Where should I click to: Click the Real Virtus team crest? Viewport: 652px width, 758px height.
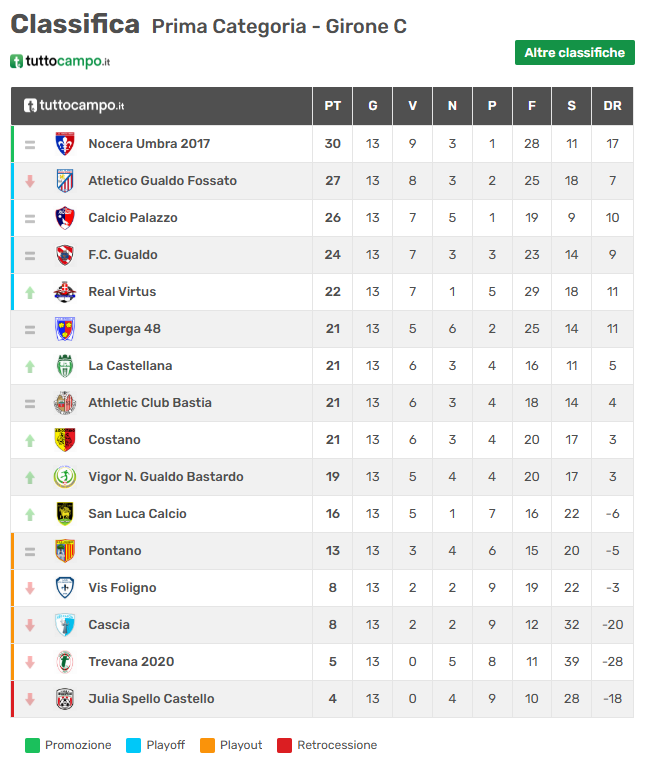point(65,292)
